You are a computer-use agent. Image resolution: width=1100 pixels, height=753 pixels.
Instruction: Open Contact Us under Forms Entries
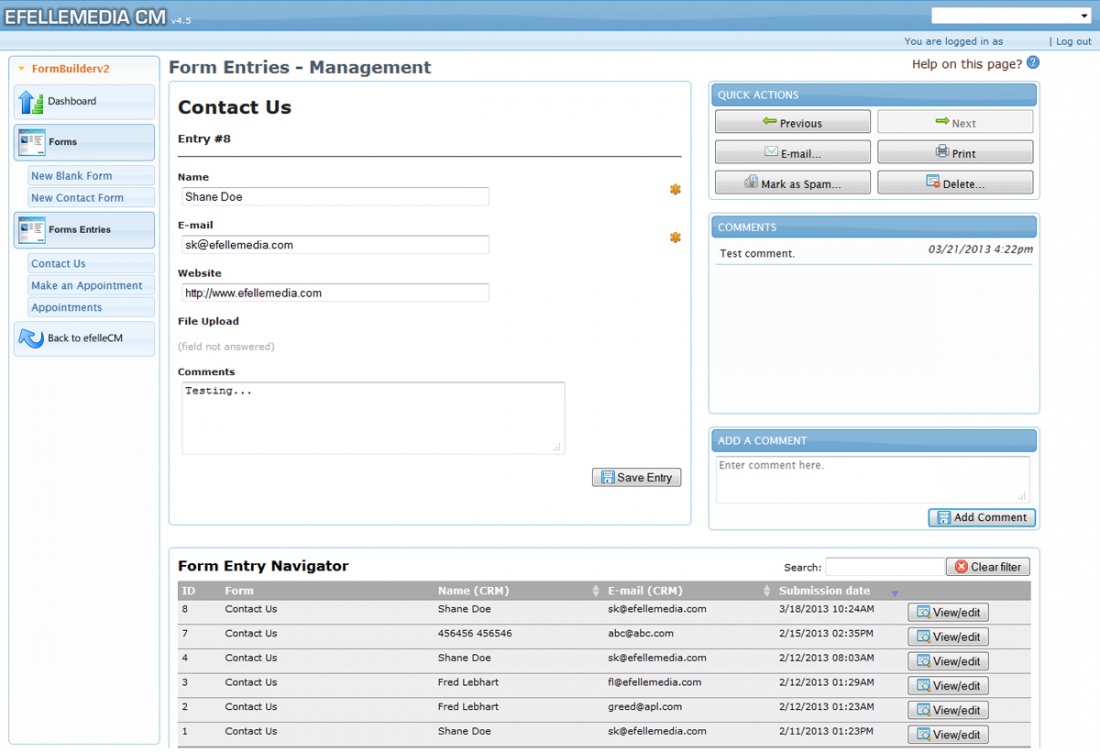(58, 263)
